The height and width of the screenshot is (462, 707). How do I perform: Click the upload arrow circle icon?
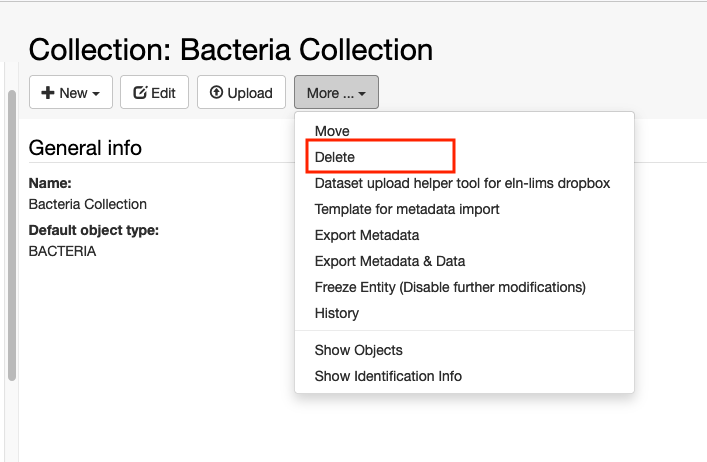pos(216,92)
